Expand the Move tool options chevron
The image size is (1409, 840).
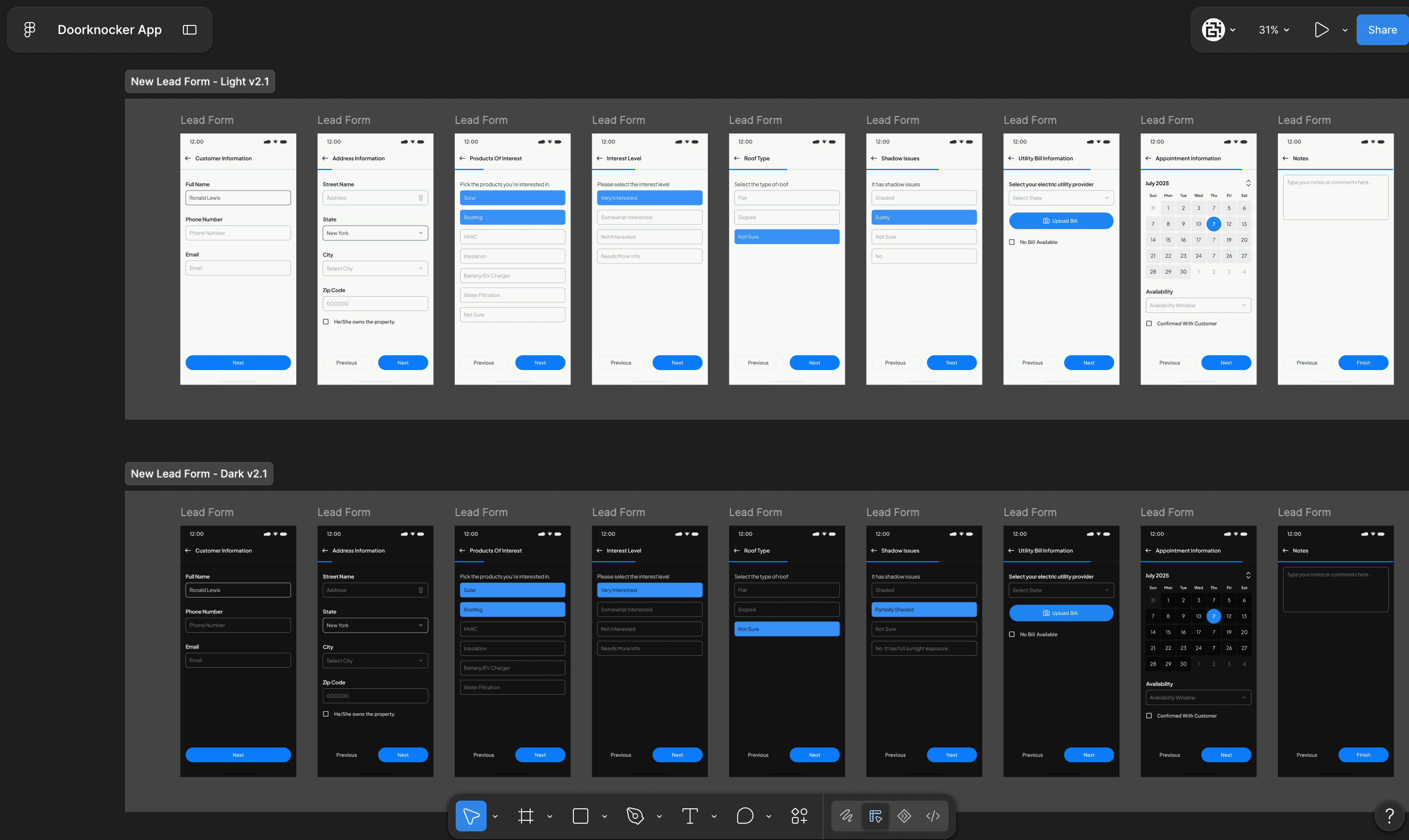coord(495,816)
